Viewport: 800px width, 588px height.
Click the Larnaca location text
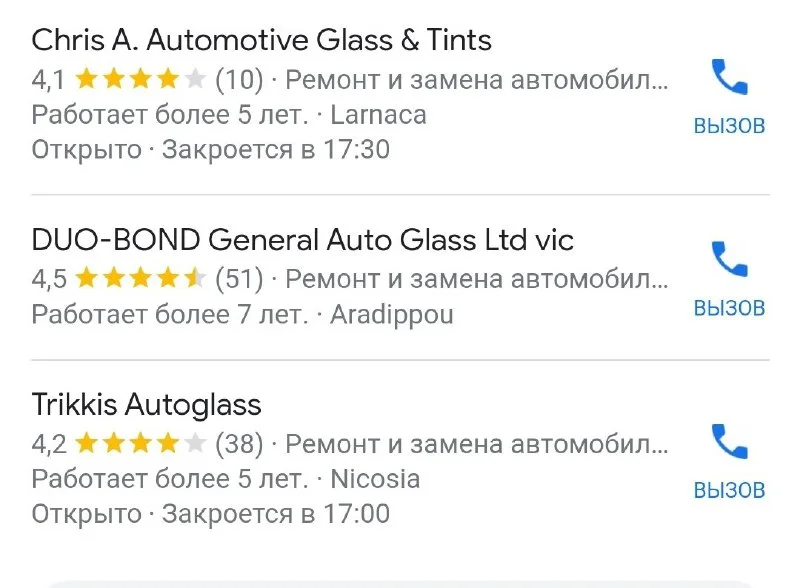378,115
